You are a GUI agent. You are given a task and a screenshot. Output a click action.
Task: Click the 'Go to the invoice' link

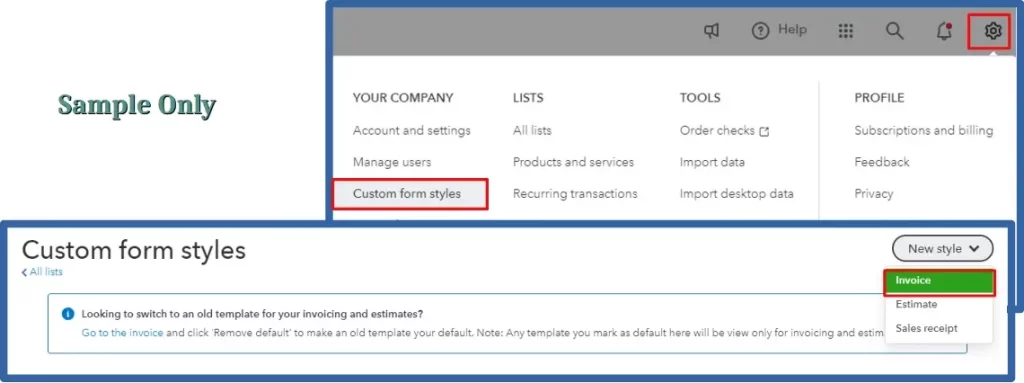(122, 333)
